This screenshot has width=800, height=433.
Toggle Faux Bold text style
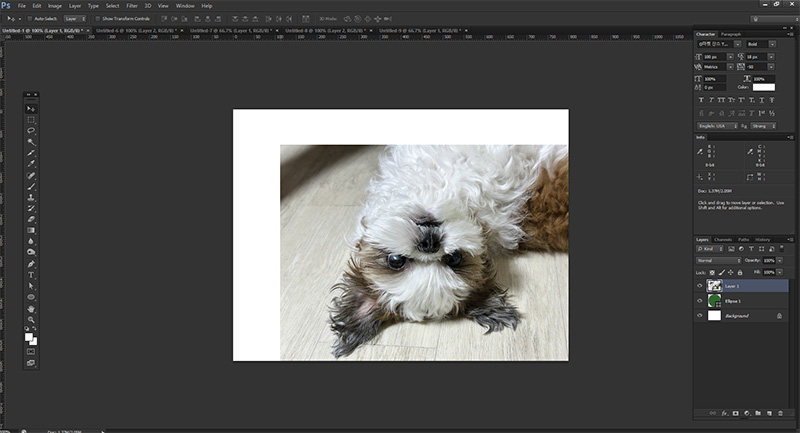(701, 100)
